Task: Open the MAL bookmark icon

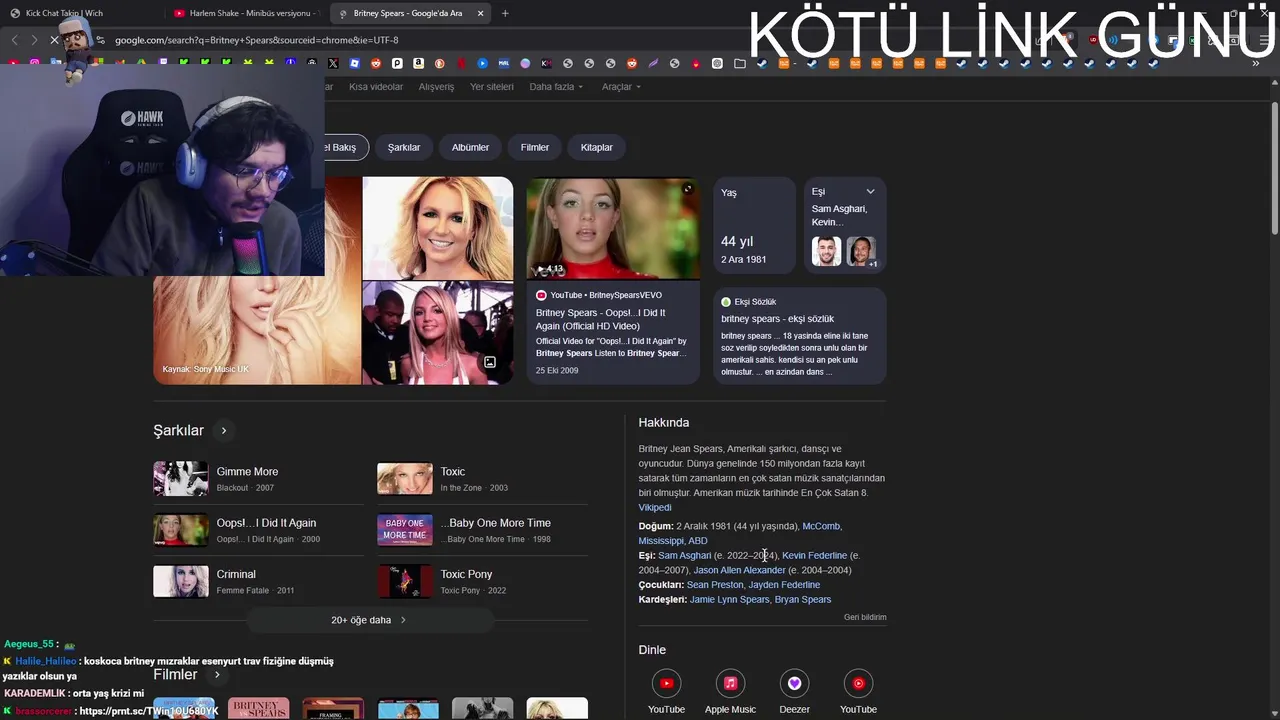Action: 504,63
